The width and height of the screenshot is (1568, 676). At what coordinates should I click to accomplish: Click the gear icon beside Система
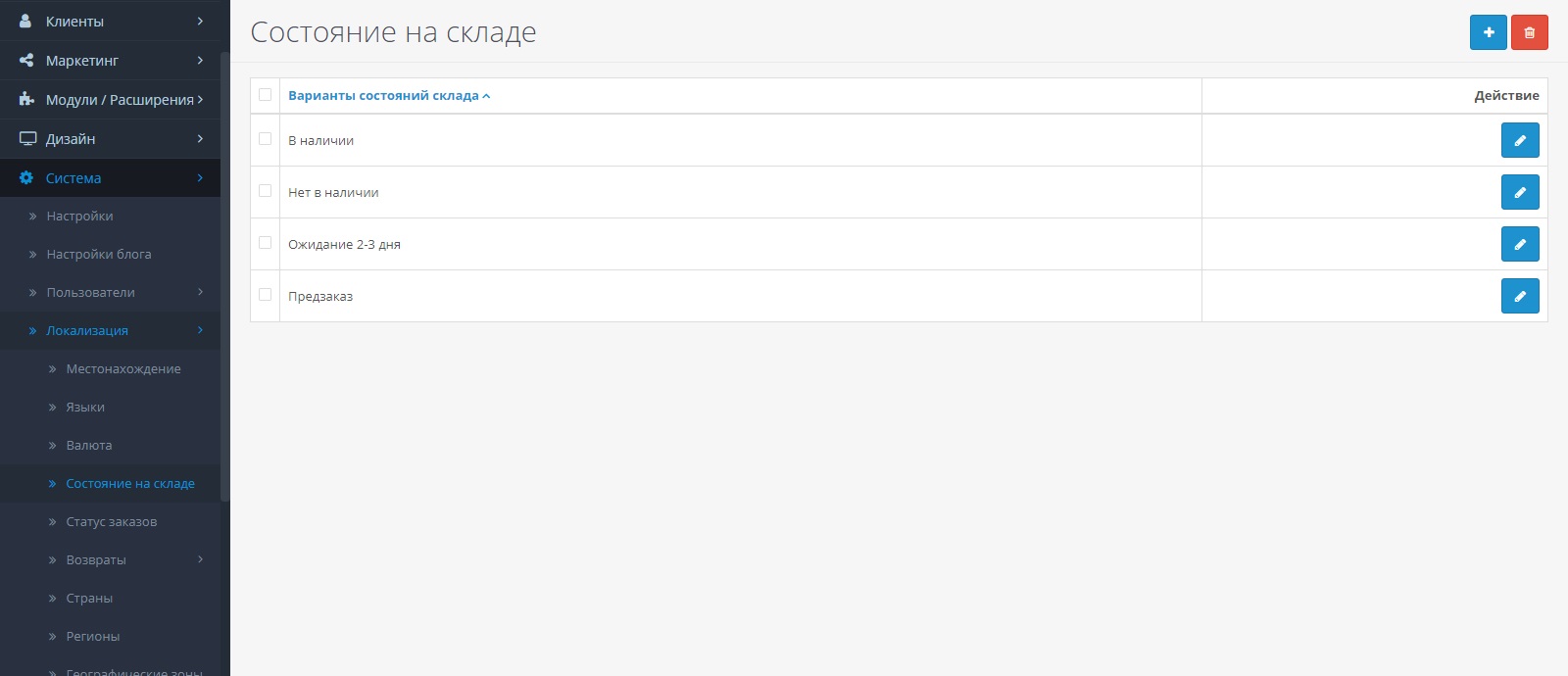(26, 178)
